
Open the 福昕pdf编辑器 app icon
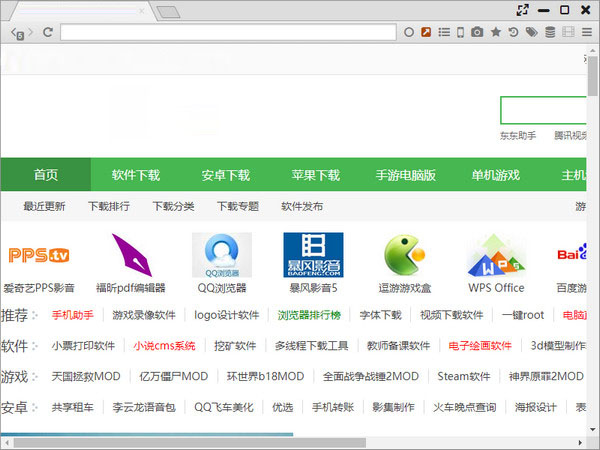coord(131,255)
